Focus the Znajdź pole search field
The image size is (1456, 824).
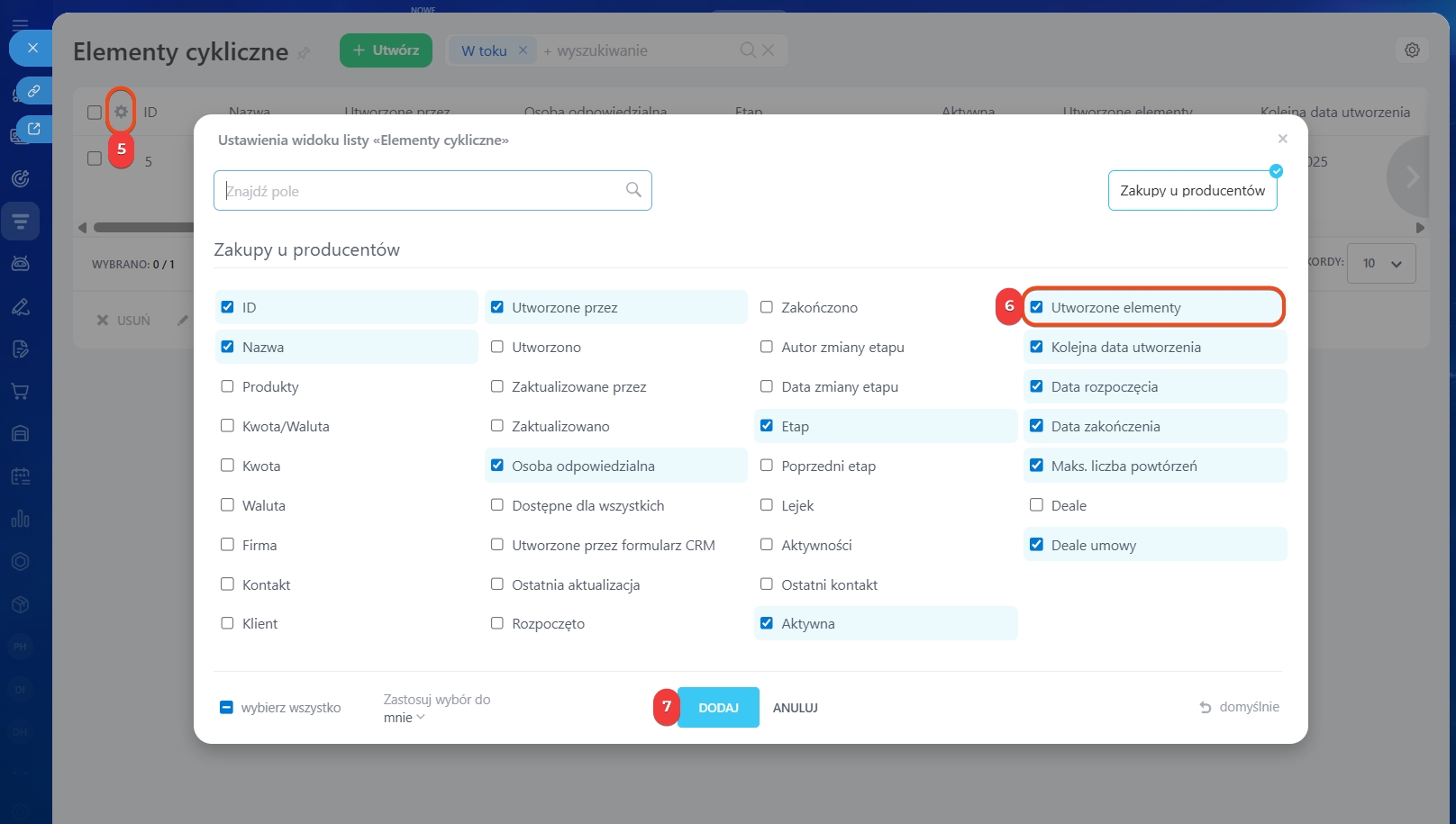(419, 191)
